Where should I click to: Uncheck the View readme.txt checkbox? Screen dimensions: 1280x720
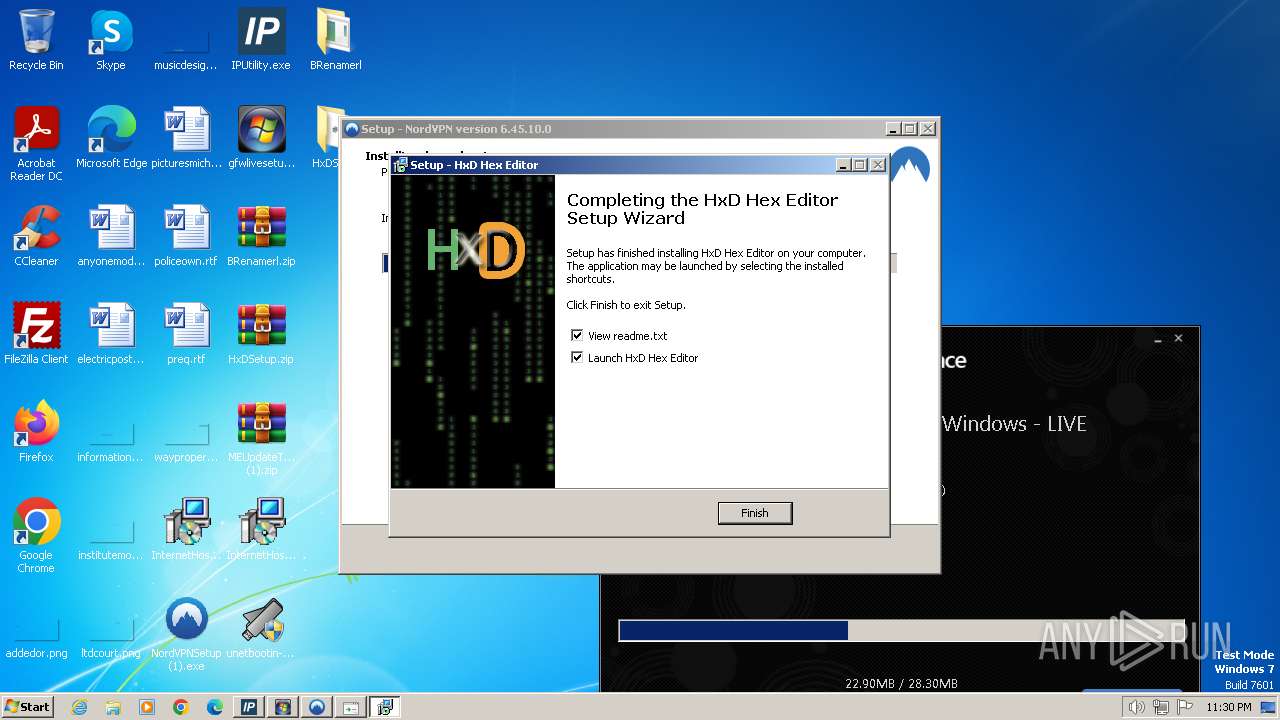577,336
